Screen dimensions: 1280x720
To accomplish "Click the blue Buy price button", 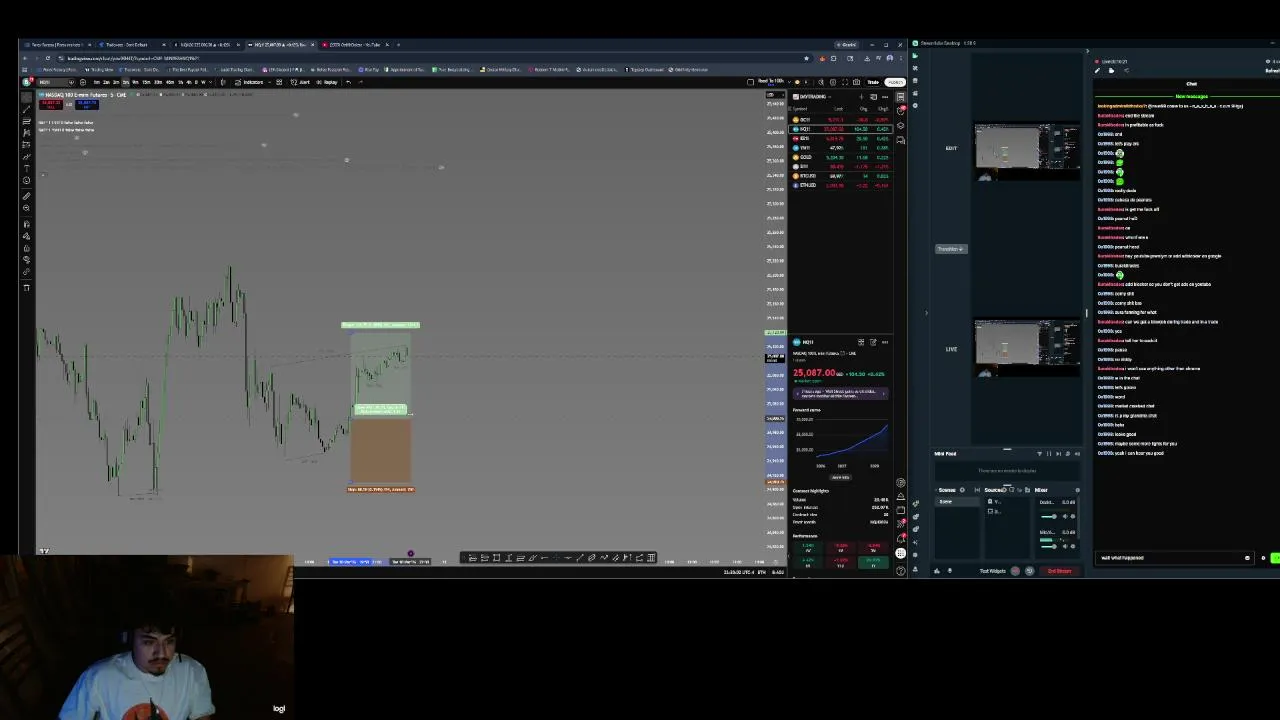I will click(87, 104).
